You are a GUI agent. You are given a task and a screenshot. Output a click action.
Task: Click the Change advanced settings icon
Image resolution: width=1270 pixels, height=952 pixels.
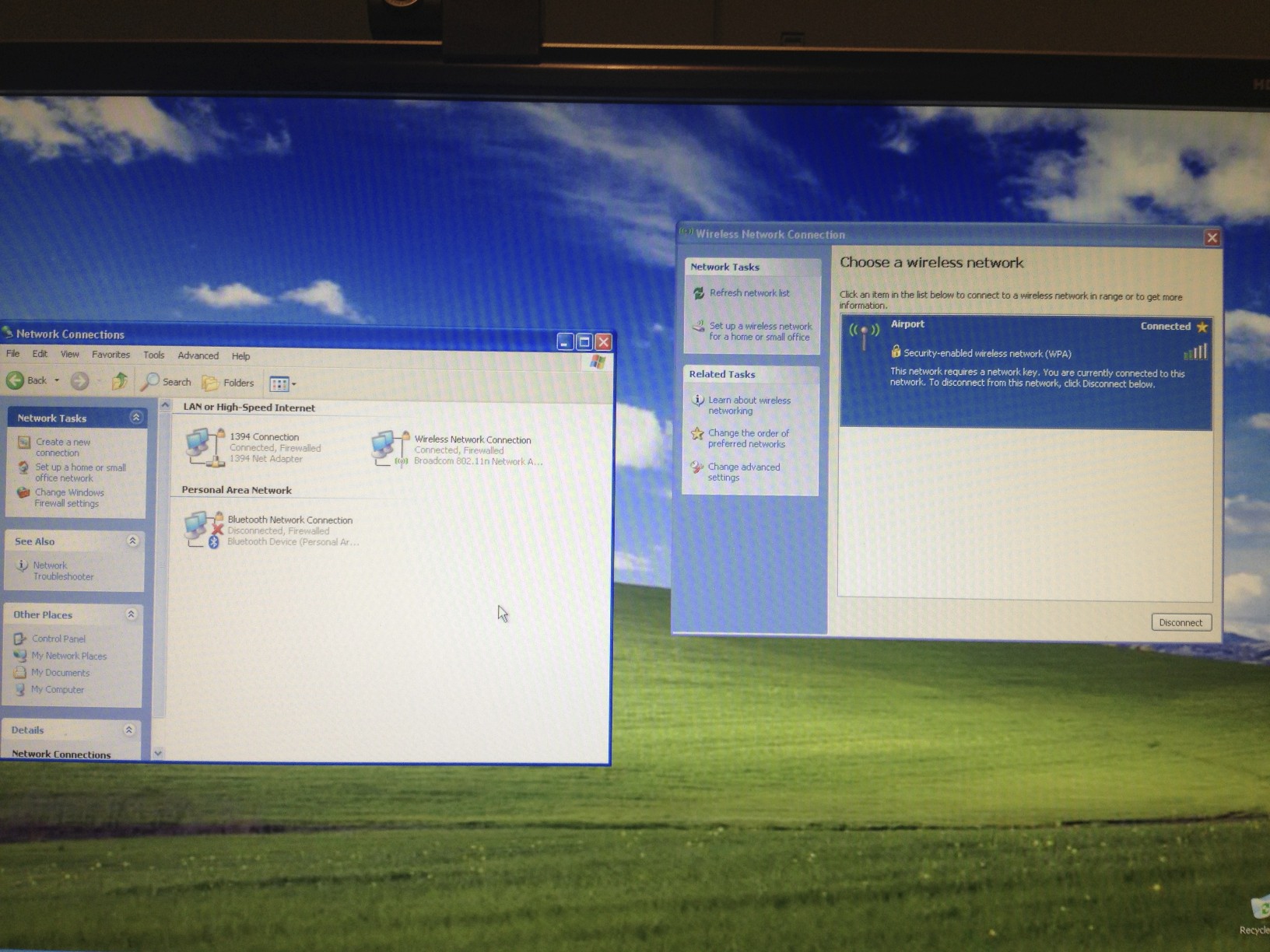[696, 467]
